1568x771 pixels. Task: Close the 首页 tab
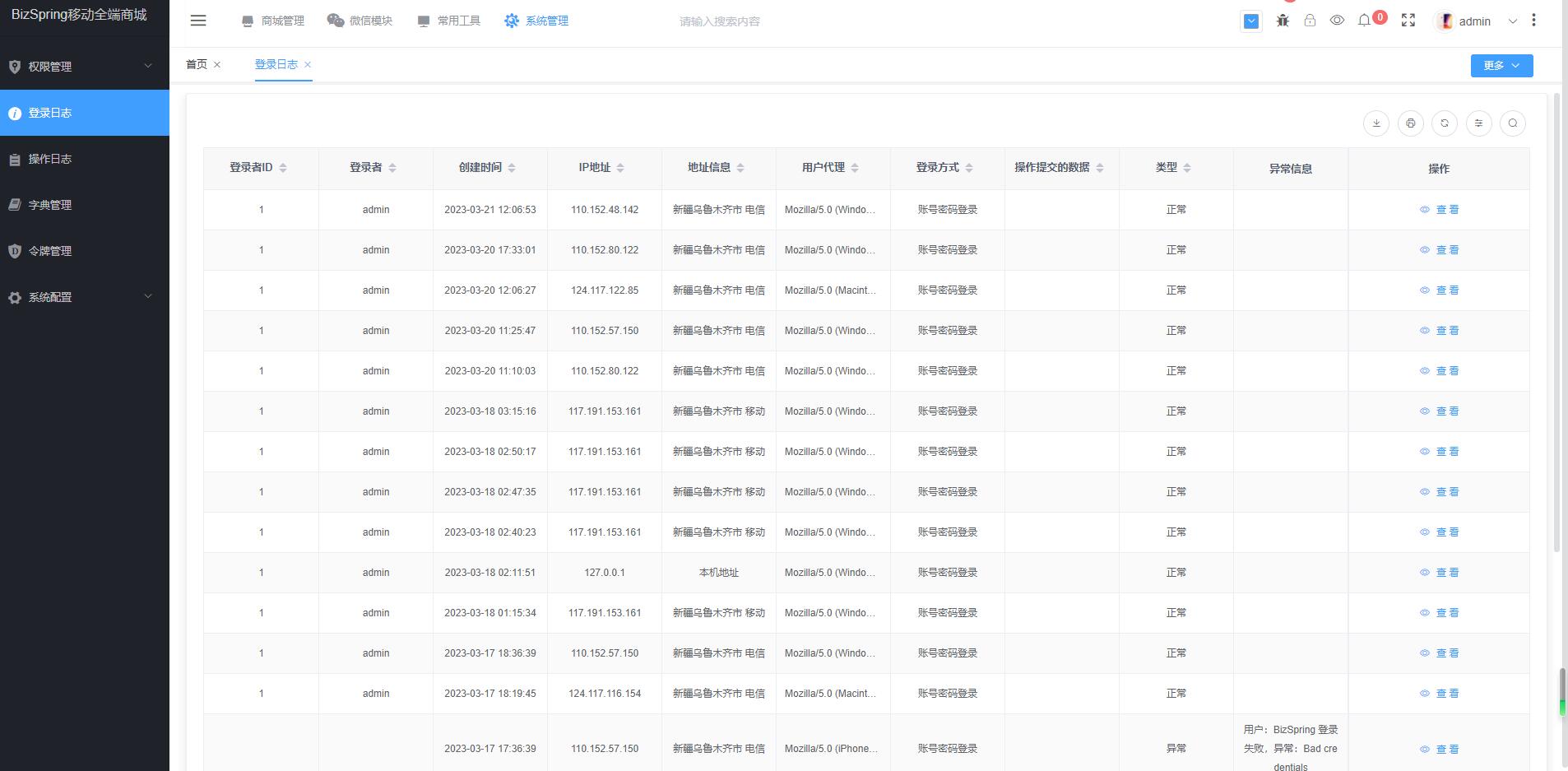tap(217, 64)
